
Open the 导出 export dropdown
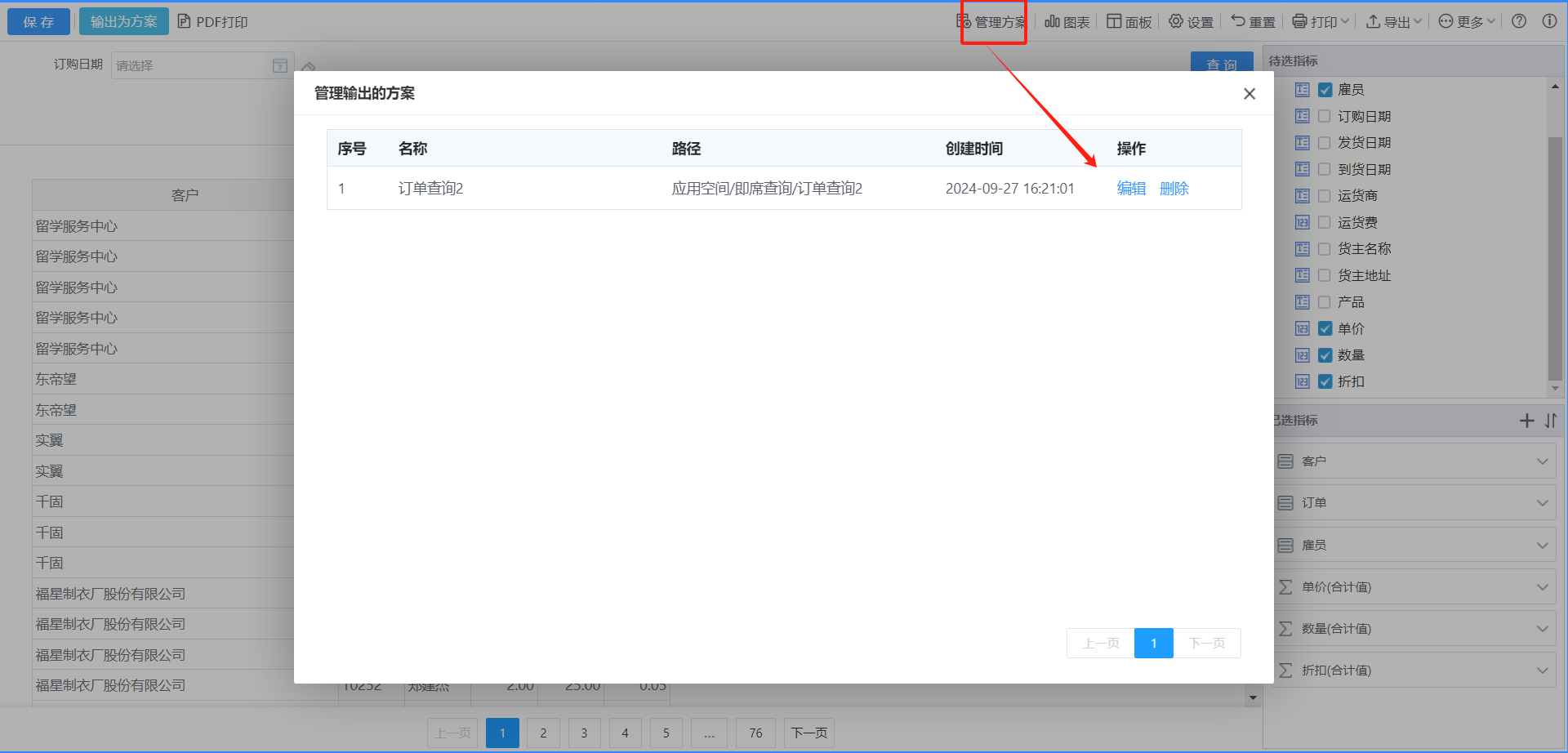pyautogui.click(x=1394, y=22)
